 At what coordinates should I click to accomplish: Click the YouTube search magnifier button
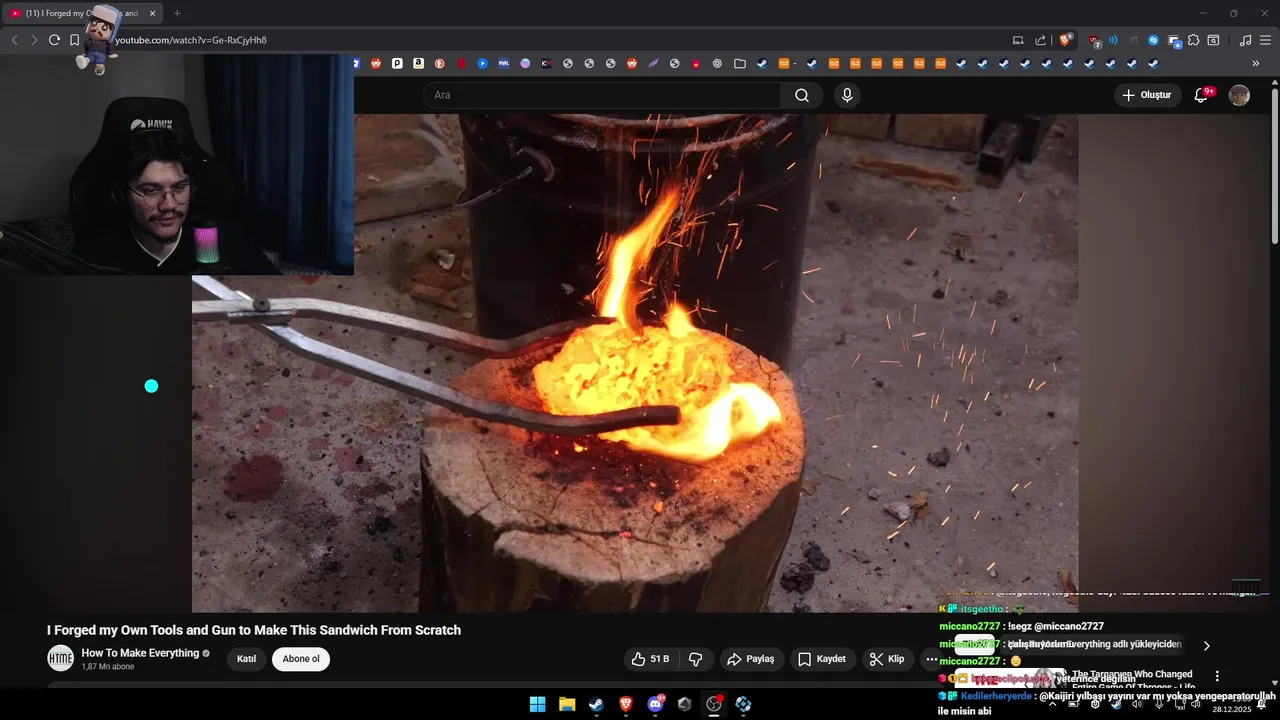point(802,95)
